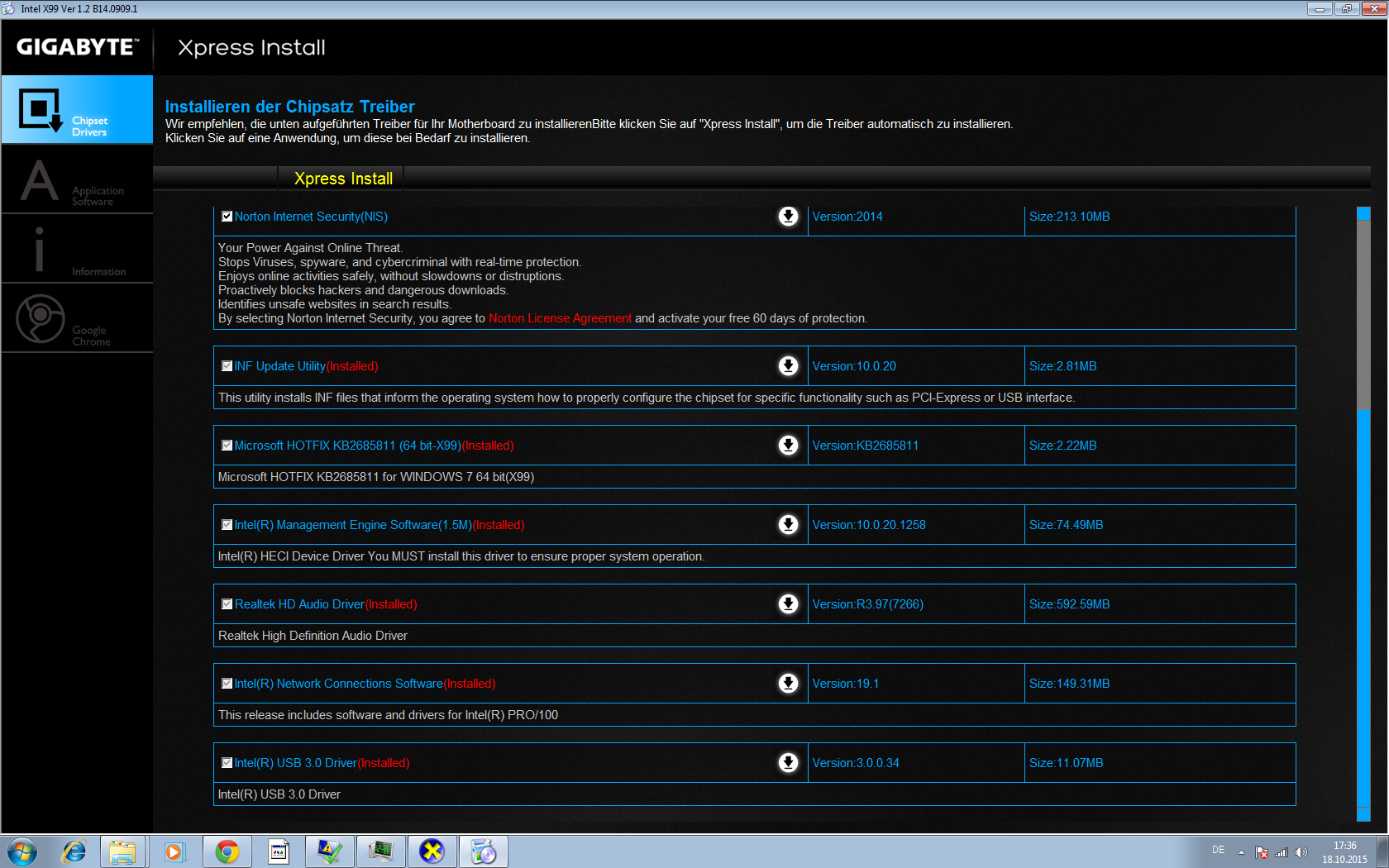Uncheck the Norton Internet Security(NIS) checkbox
This screenshot has height=868, width=1389.
227,217
